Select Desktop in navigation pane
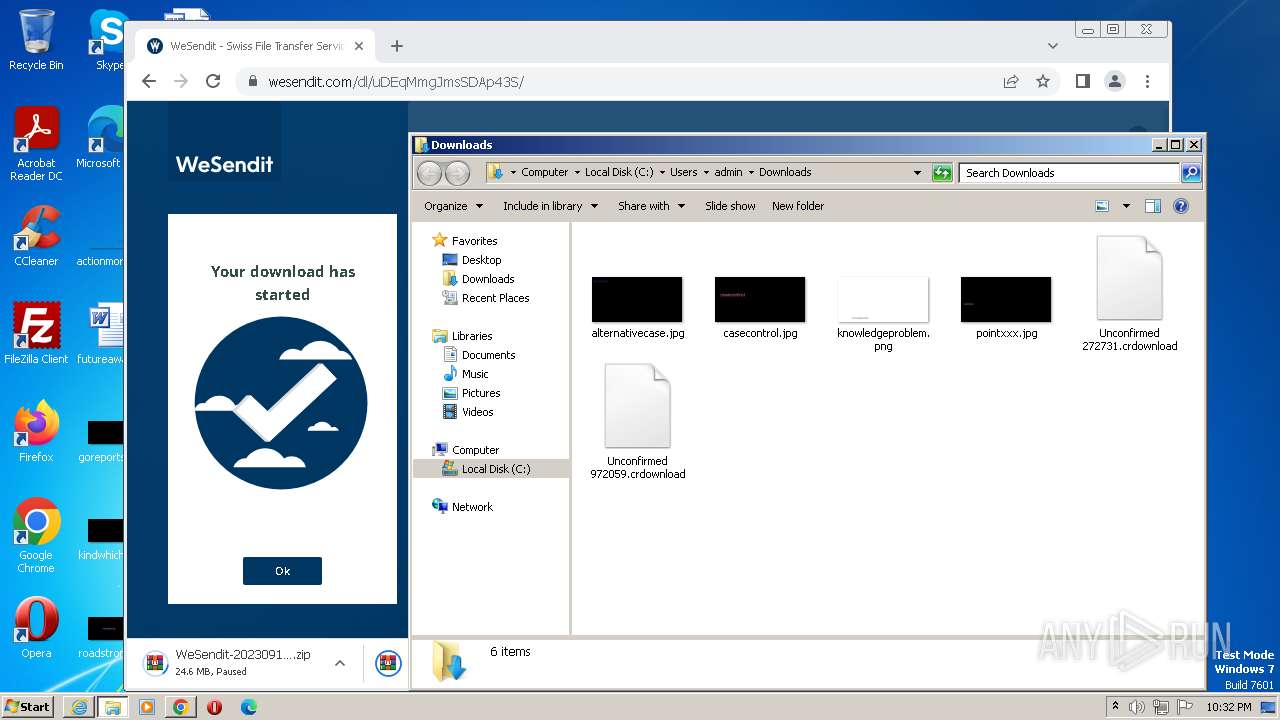 click(481, 260)
